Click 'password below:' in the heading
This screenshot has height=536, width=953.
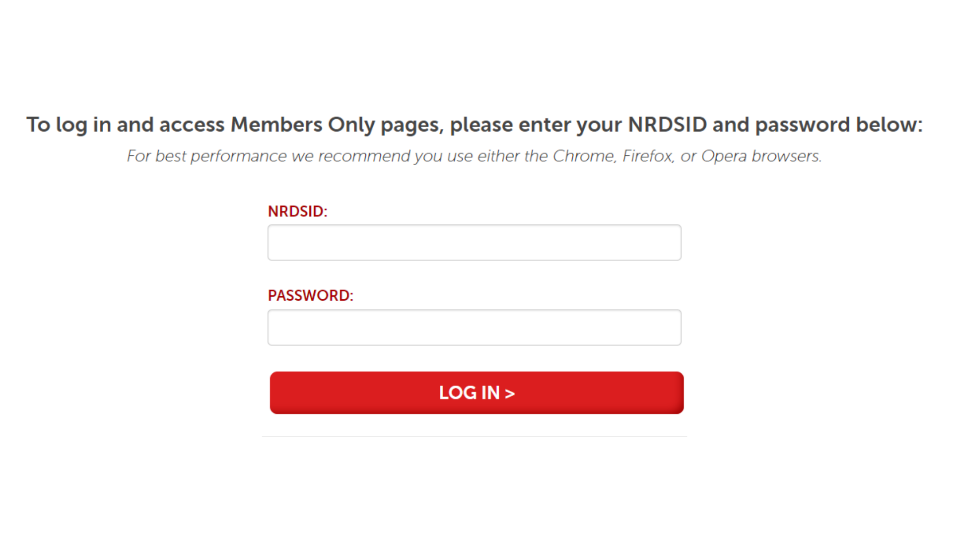[838, 125]
